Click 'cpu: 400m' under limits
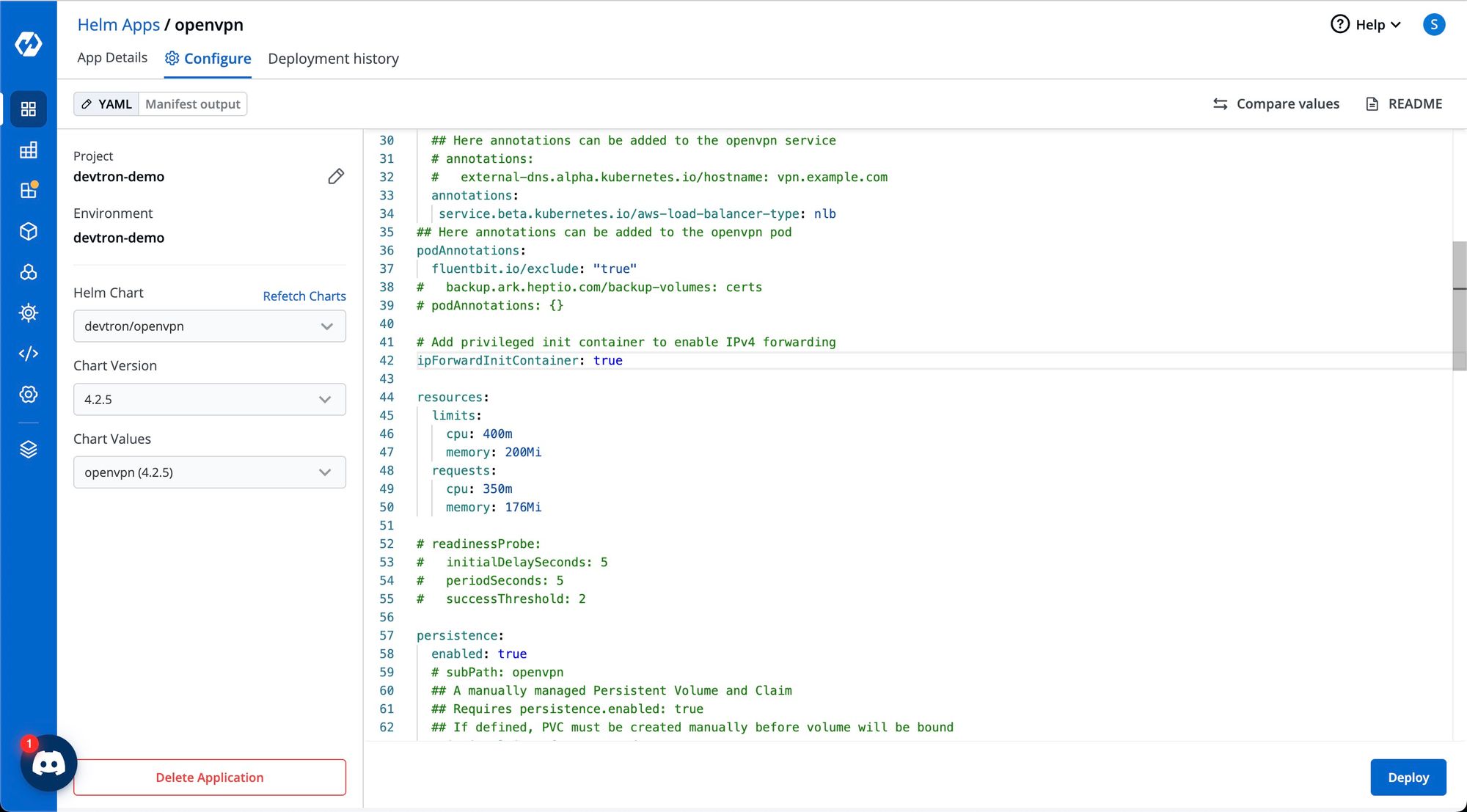1467x812 pixels. pos(479,434)
